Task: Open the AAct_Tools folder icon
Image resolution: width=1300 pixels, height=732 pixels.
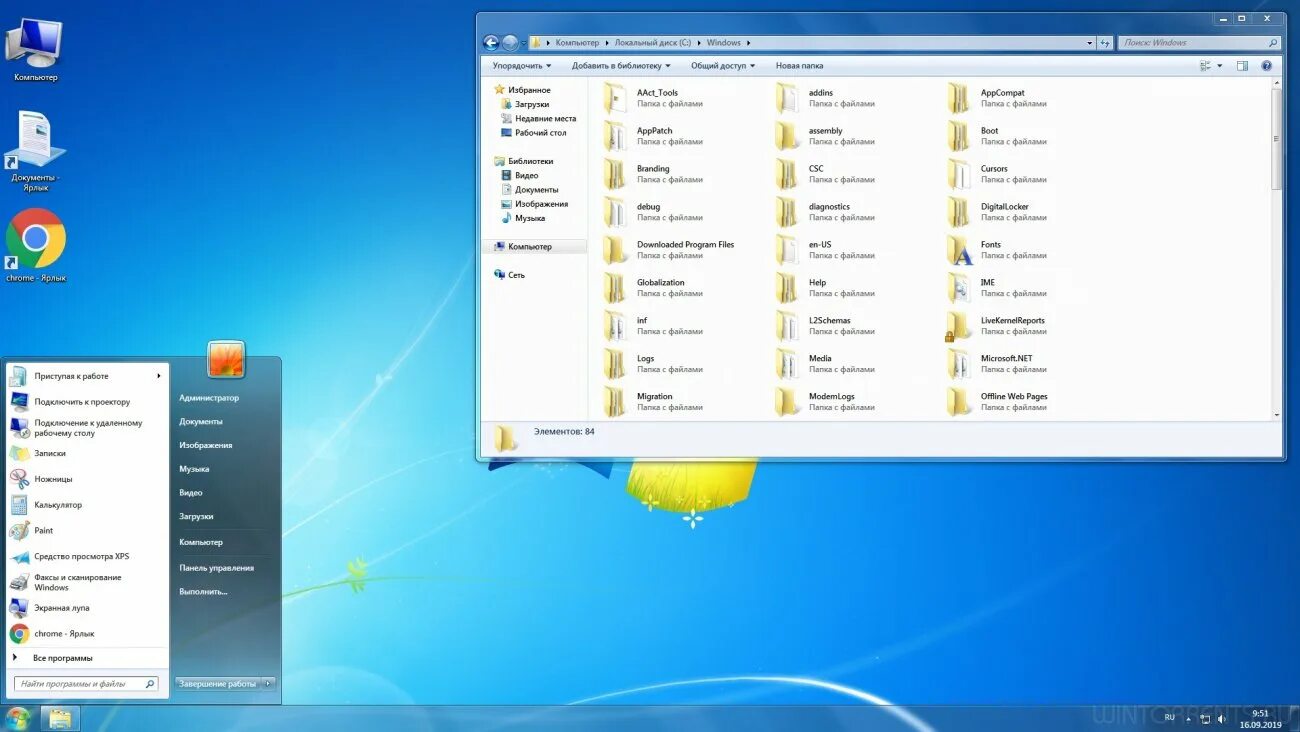Action: pyautogui.click(x=615, y=98)
